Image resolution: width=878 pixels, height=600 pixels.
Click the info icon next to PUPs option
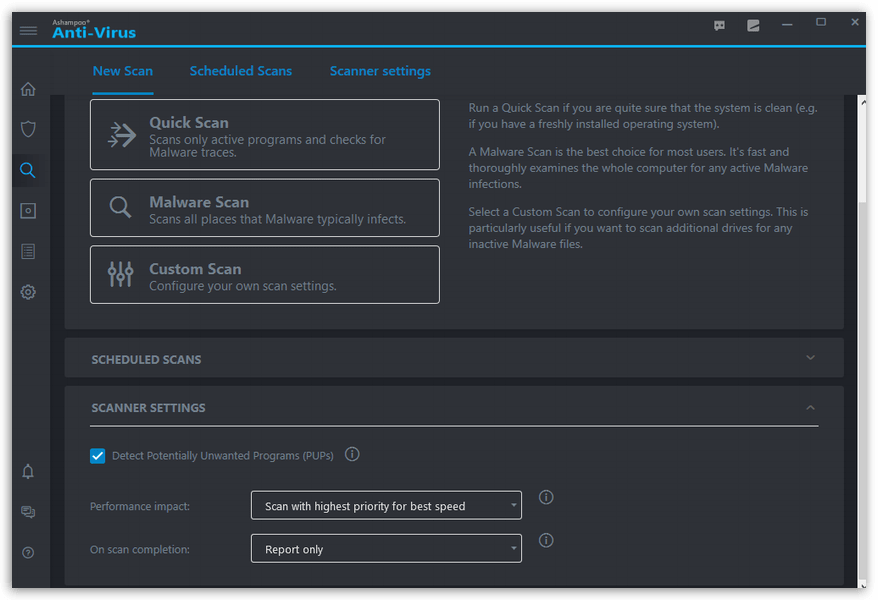click(x=352, y=454)
